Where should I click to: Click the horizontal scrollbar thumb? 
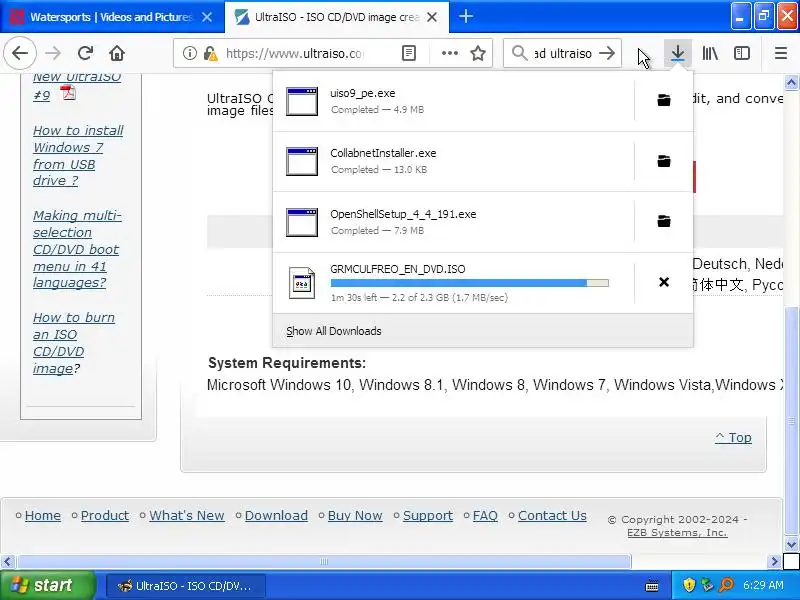(324, 562)
